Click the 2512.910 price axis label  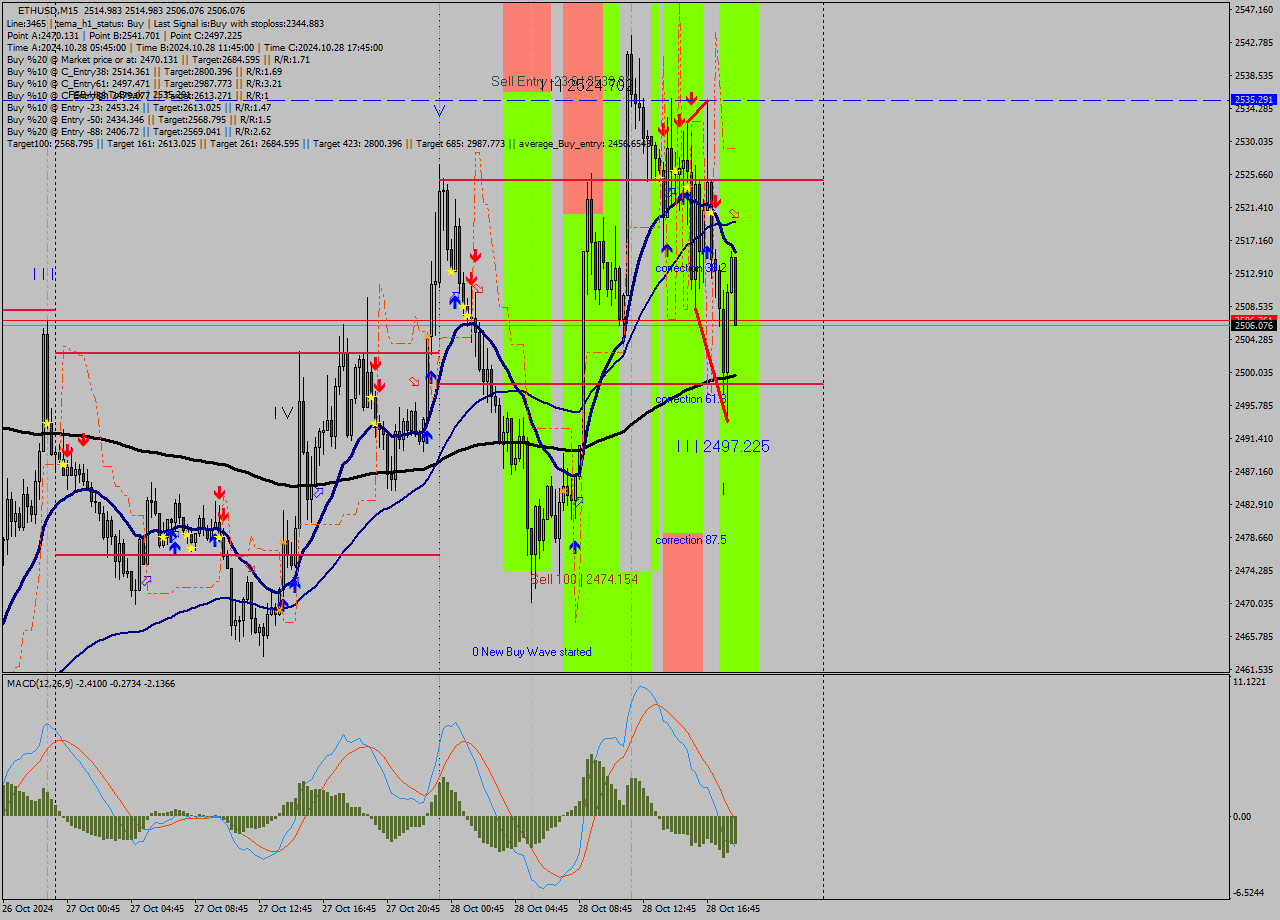point(1254,273)
